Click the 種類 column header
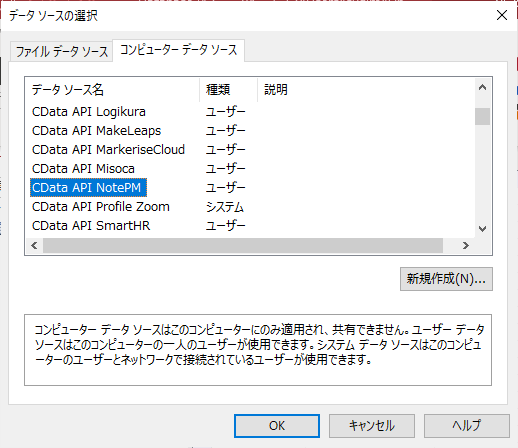 229,90
